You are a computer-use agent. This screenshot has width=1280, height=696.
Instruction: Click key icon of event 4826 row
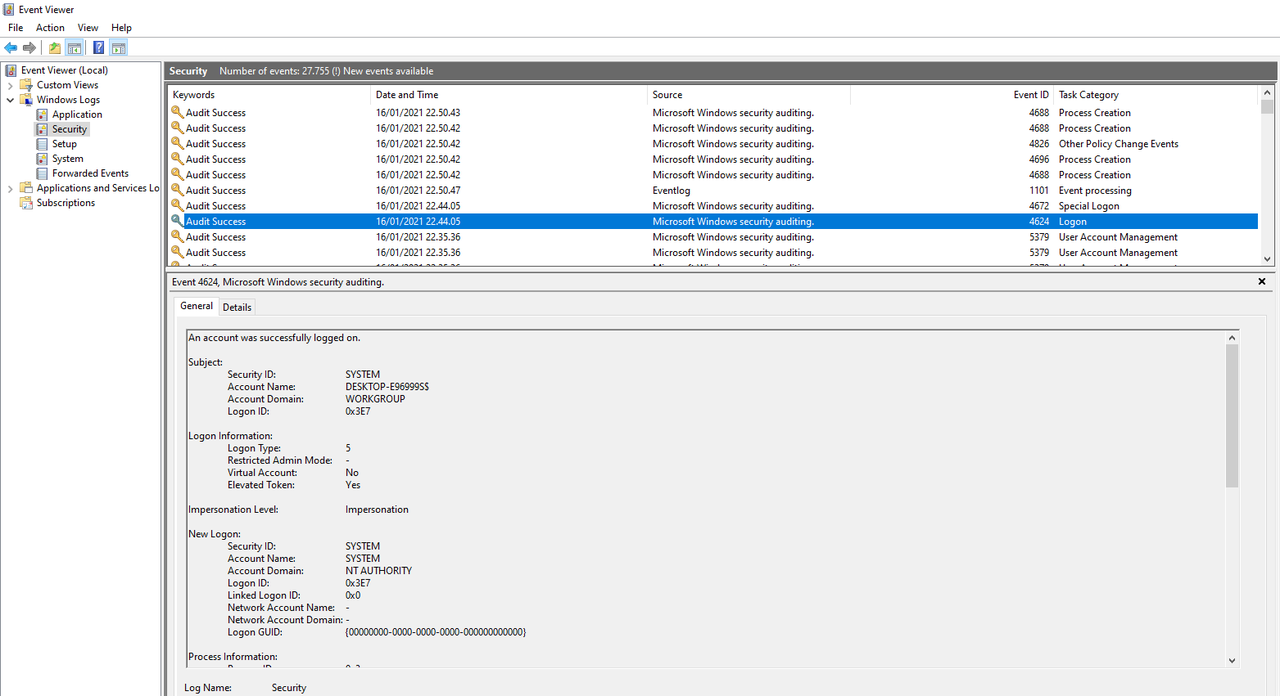click(x=177, y=144)
